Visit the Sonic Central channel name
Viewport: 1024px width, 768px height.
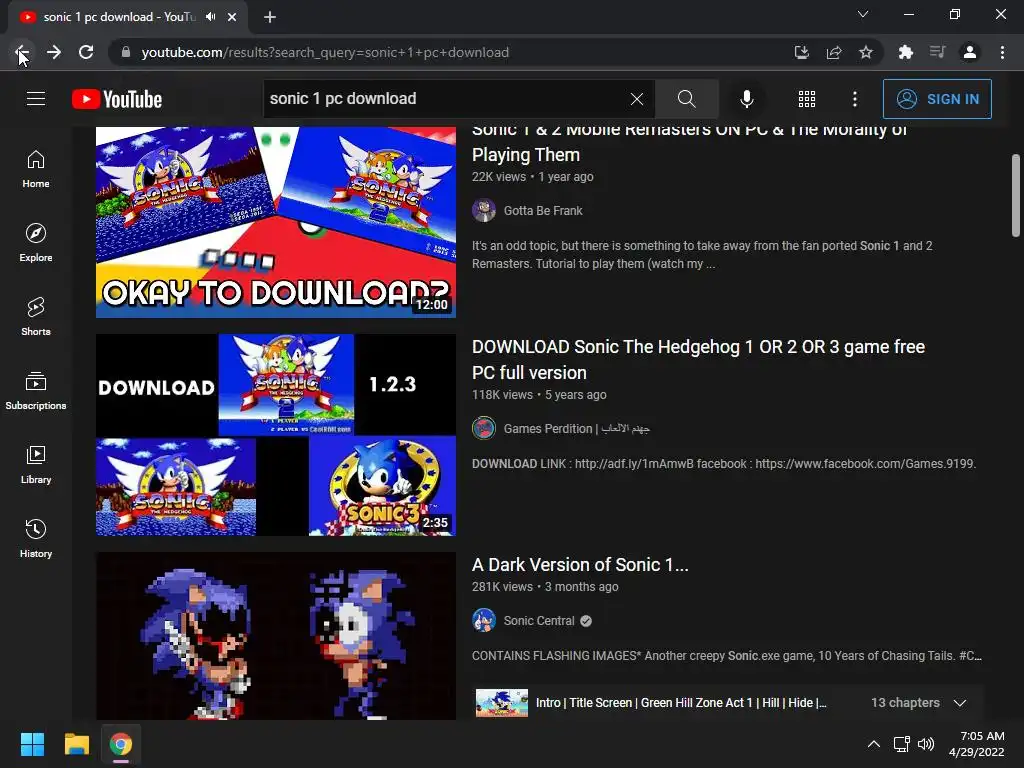tap(539, 621)
